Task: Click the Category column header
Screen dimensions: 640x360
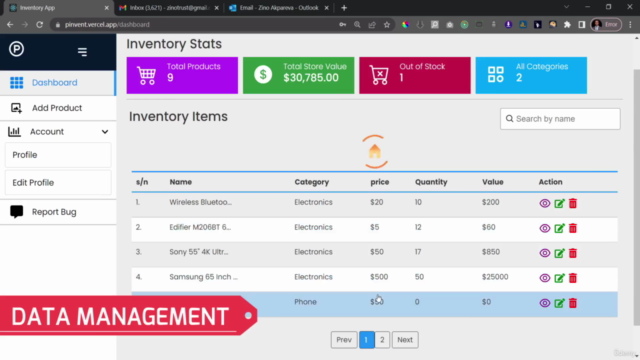Action: [311, 182]
